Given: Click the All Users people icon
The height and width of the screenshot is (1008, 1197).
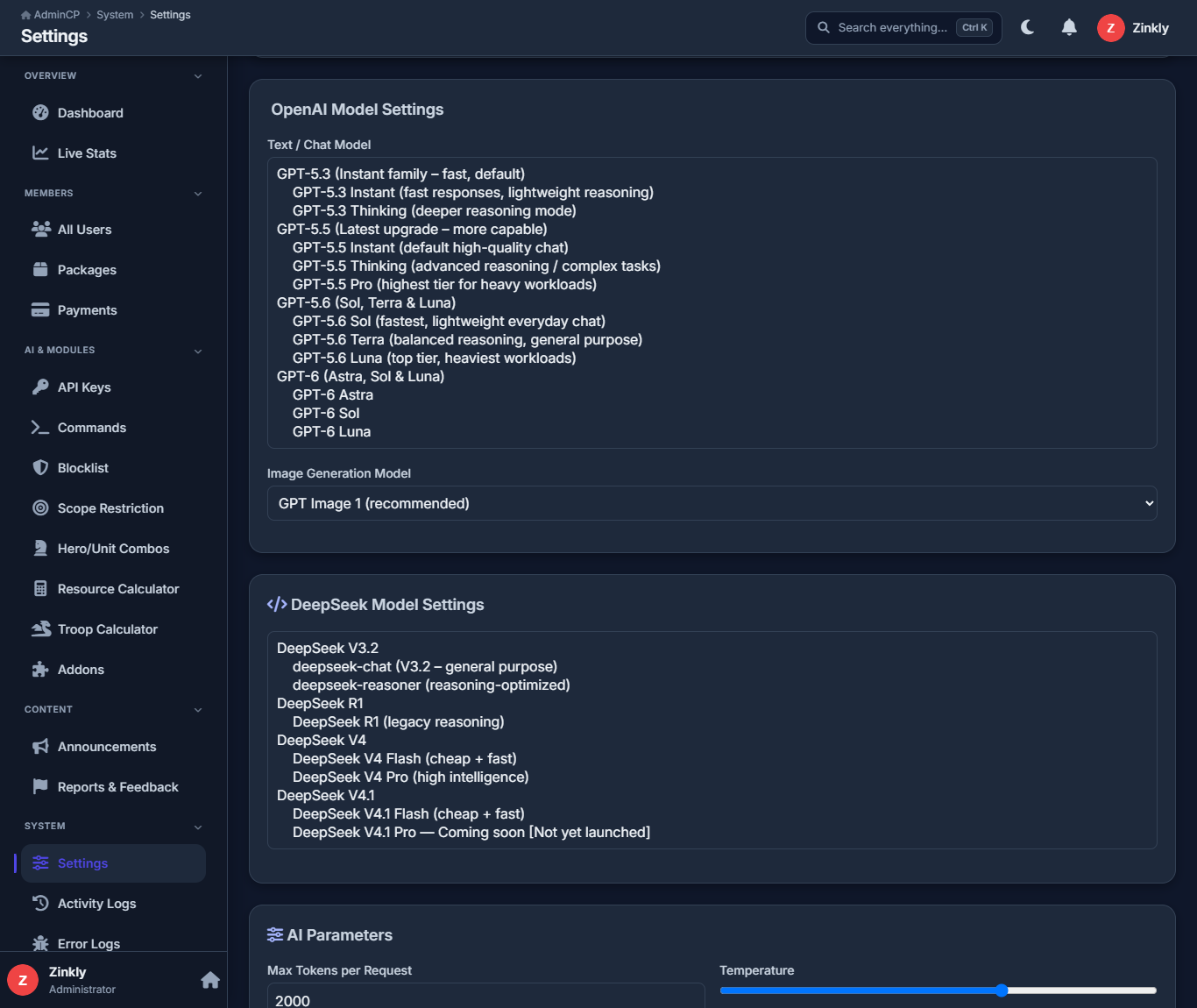Looking at the screenshot, I should [x=40, y=229].
